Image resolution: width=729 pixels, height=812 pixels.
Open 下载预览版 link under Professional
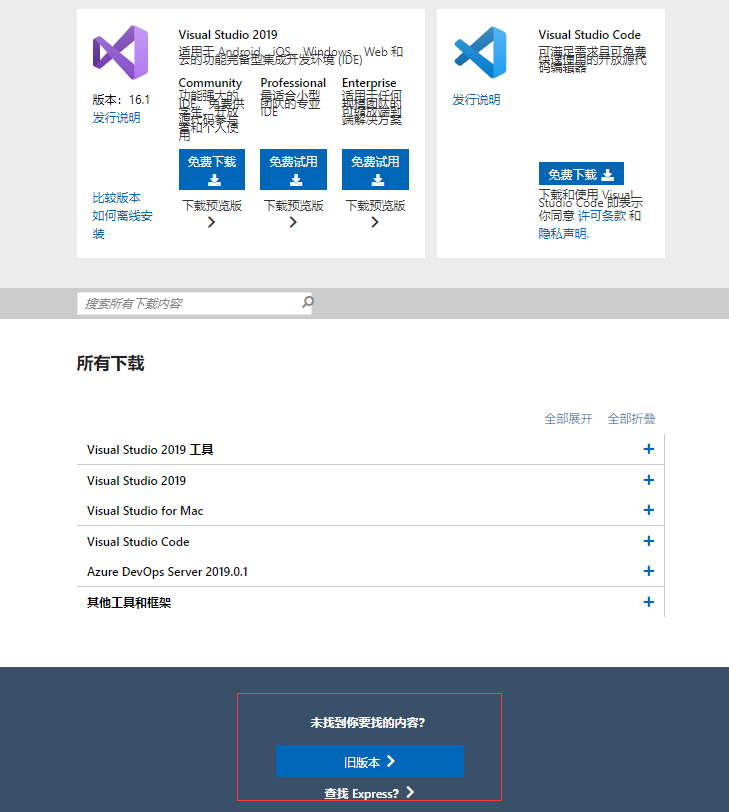click(x=294, y=213)
